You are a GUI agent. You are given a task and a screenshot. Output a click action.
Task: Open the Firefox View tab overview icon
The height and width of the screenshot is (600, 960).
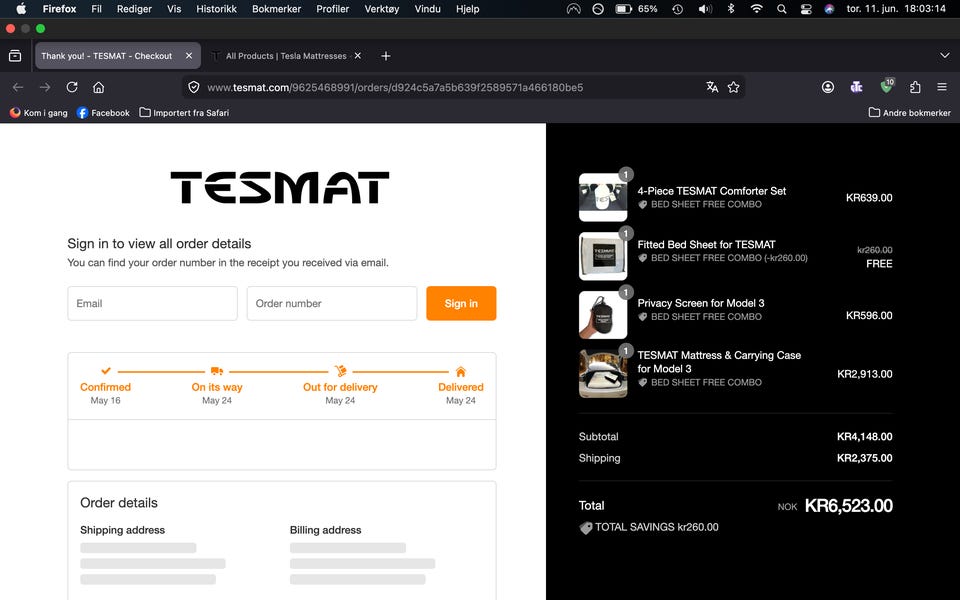pyautogui.click(x=15, y=56)
